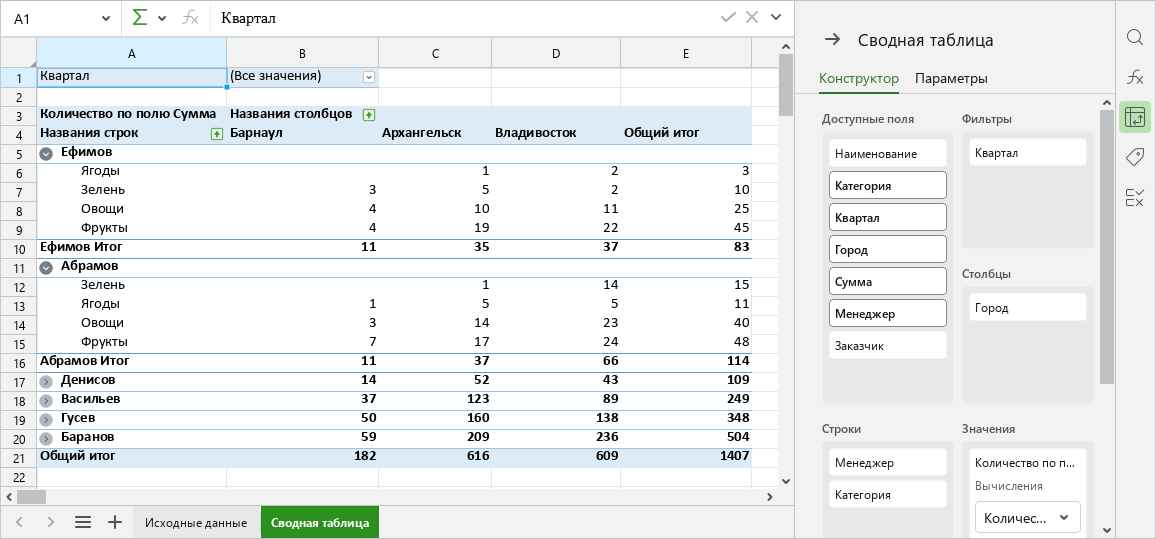Image resolution: width=1156 pixels, height=539 pixels.
Task: Open the tags panel from sidebar
Action: [1135, 156]
